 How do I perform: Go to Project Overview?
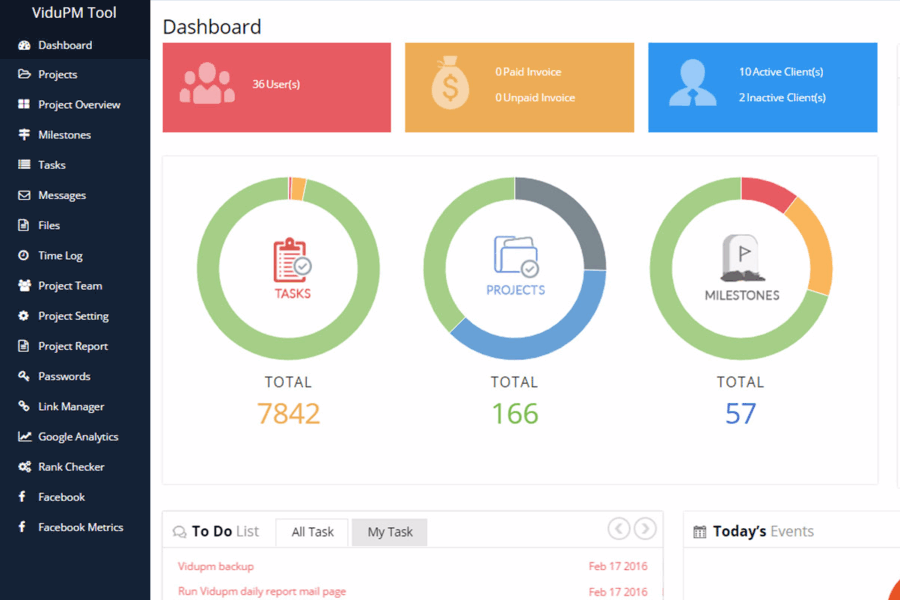pyautogui.click(x=79, y=104)
